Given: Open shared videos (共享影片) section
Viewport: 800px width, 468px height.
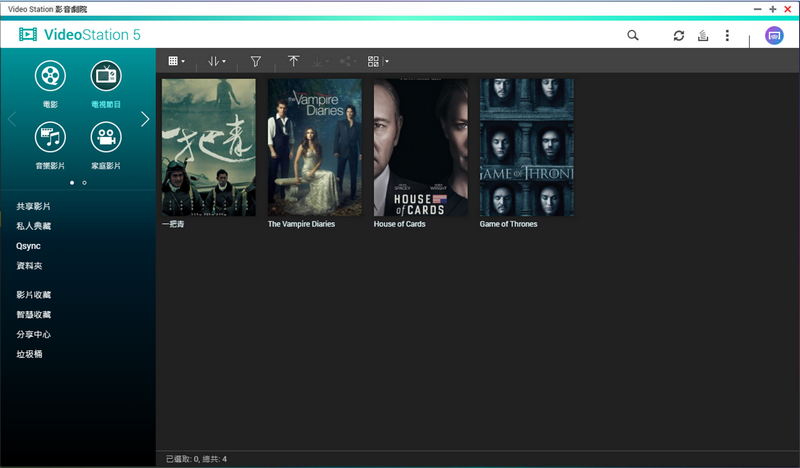Looking at the screenshot, I should coord(33,206).
